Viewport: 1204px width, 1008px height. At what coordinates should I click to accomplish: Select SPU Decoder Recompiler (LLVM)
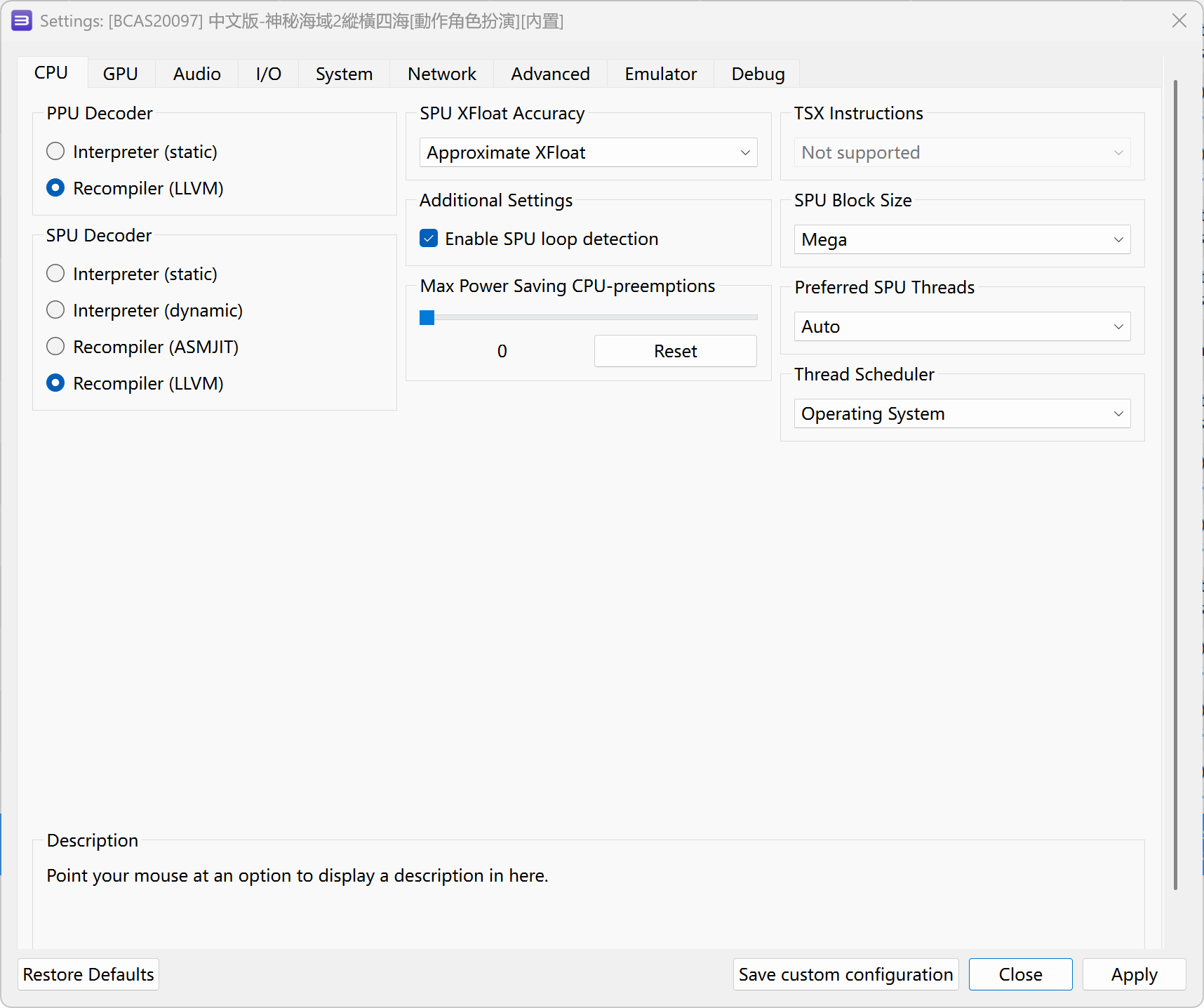[x=135, y=383]
